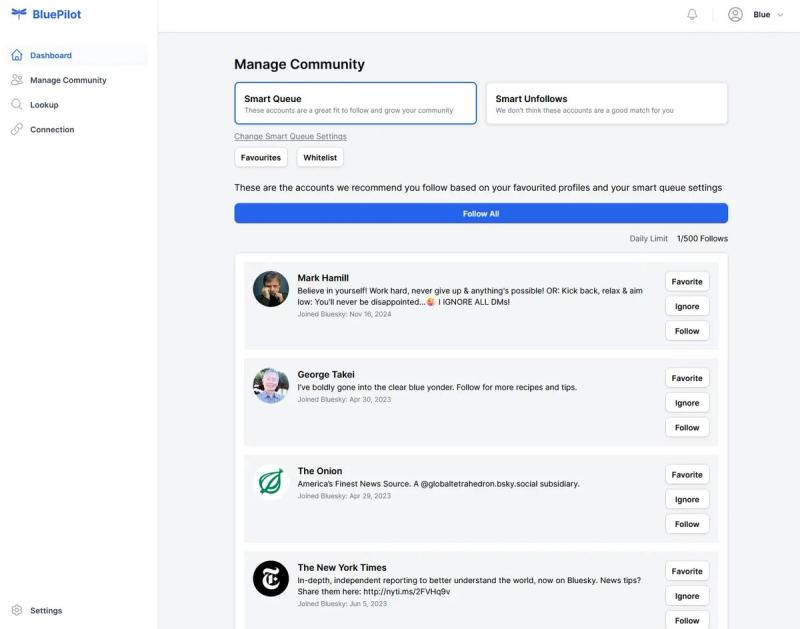Click the Blue username in header
Image resolution: width=800 pixels, height=629 pixels.
click(761, 15)
